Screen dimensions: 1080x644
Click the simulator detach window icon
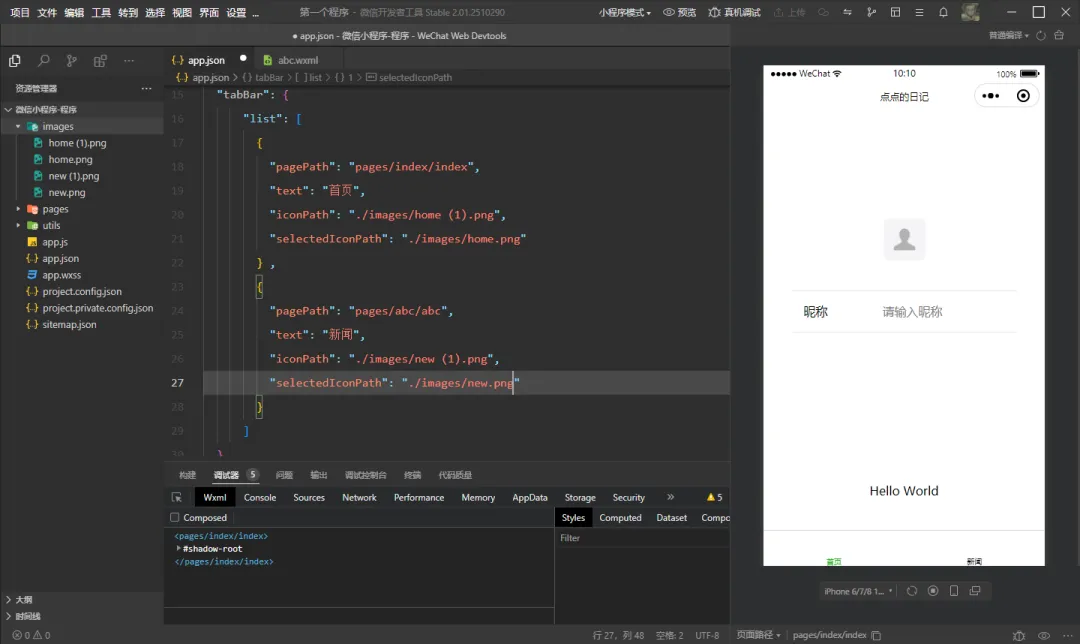tap(975, 591)
